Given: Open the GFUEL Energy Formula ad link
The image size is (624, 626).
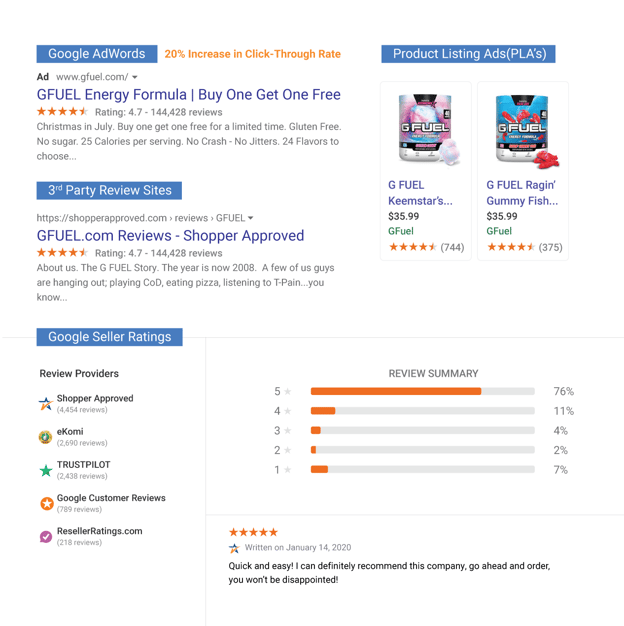Looking at the screenshot, I should (188, 95).
